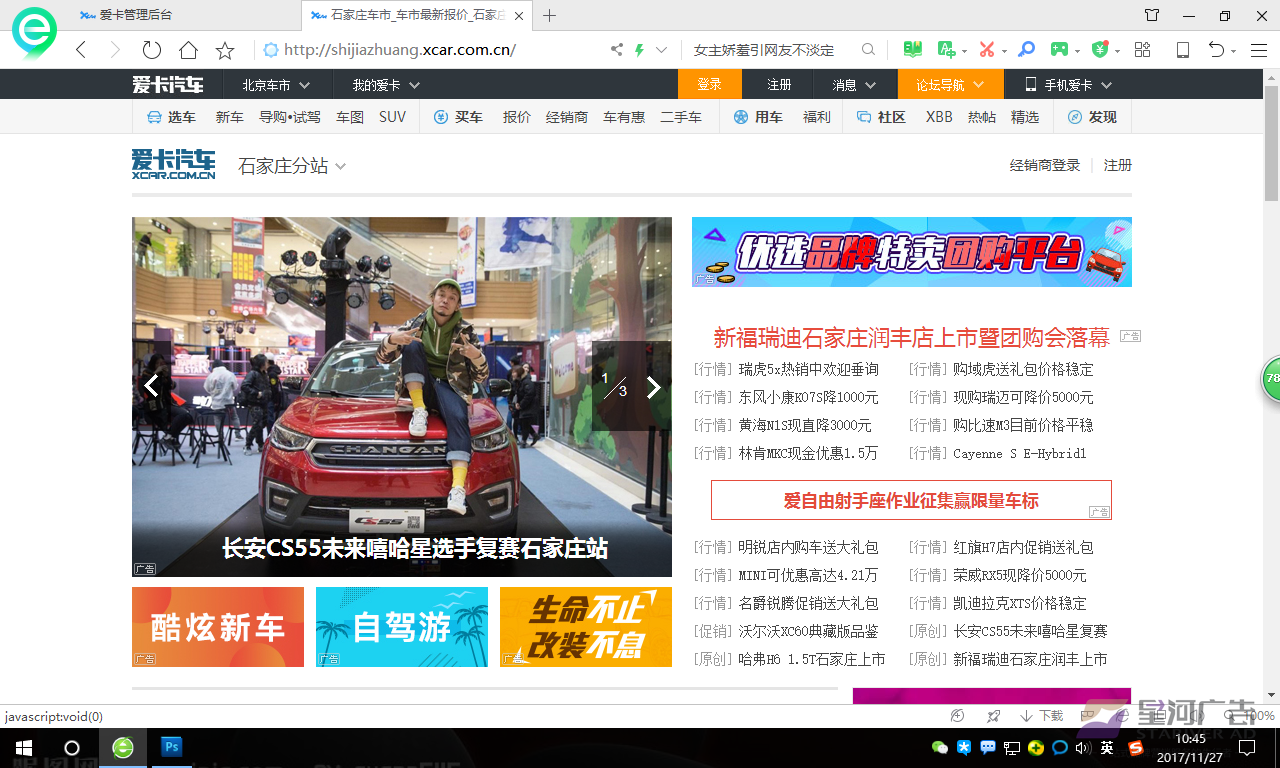Viewport: 1280px width, 768px height.
Task: Click the volume speaker tray icon
Action: click(x=1083, y=747)
